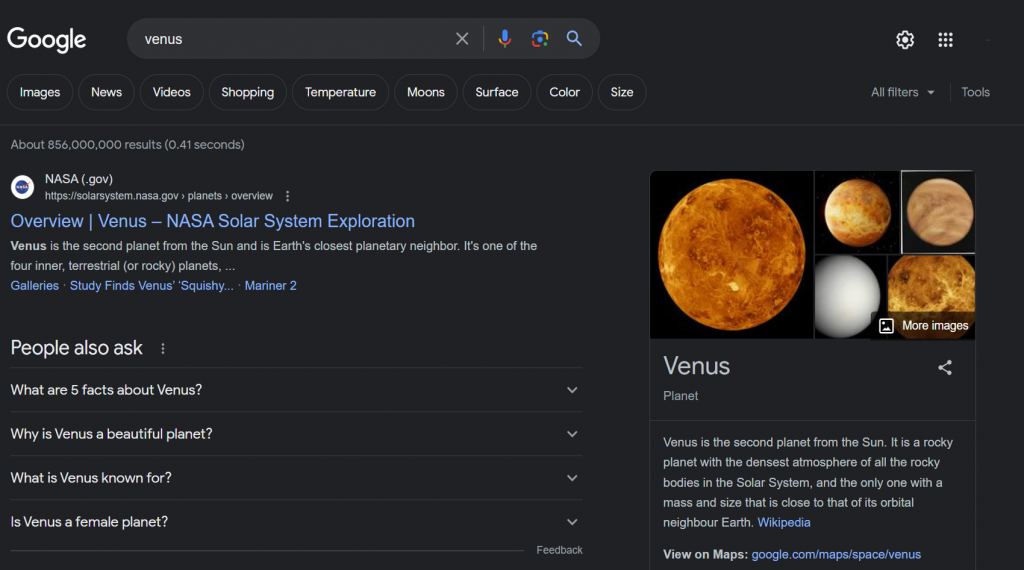
Task: Open google.com/maps/space/venus link
Action: 836,554
